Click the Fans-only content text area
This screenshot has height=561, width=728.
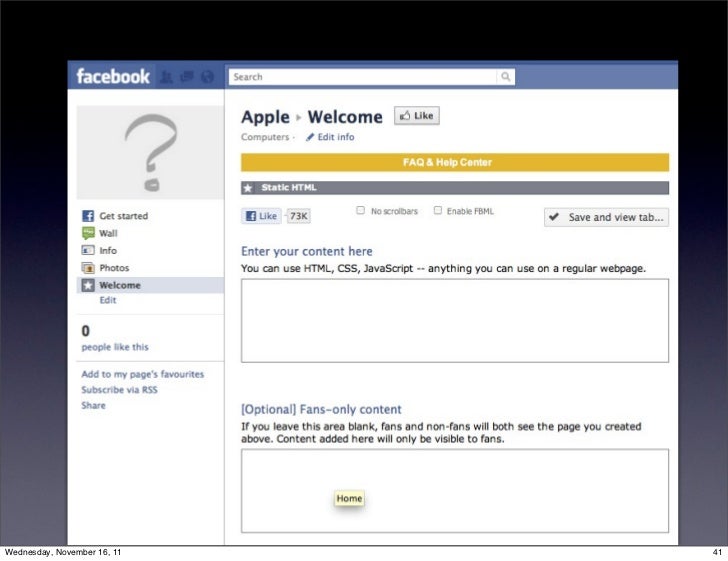455,490
